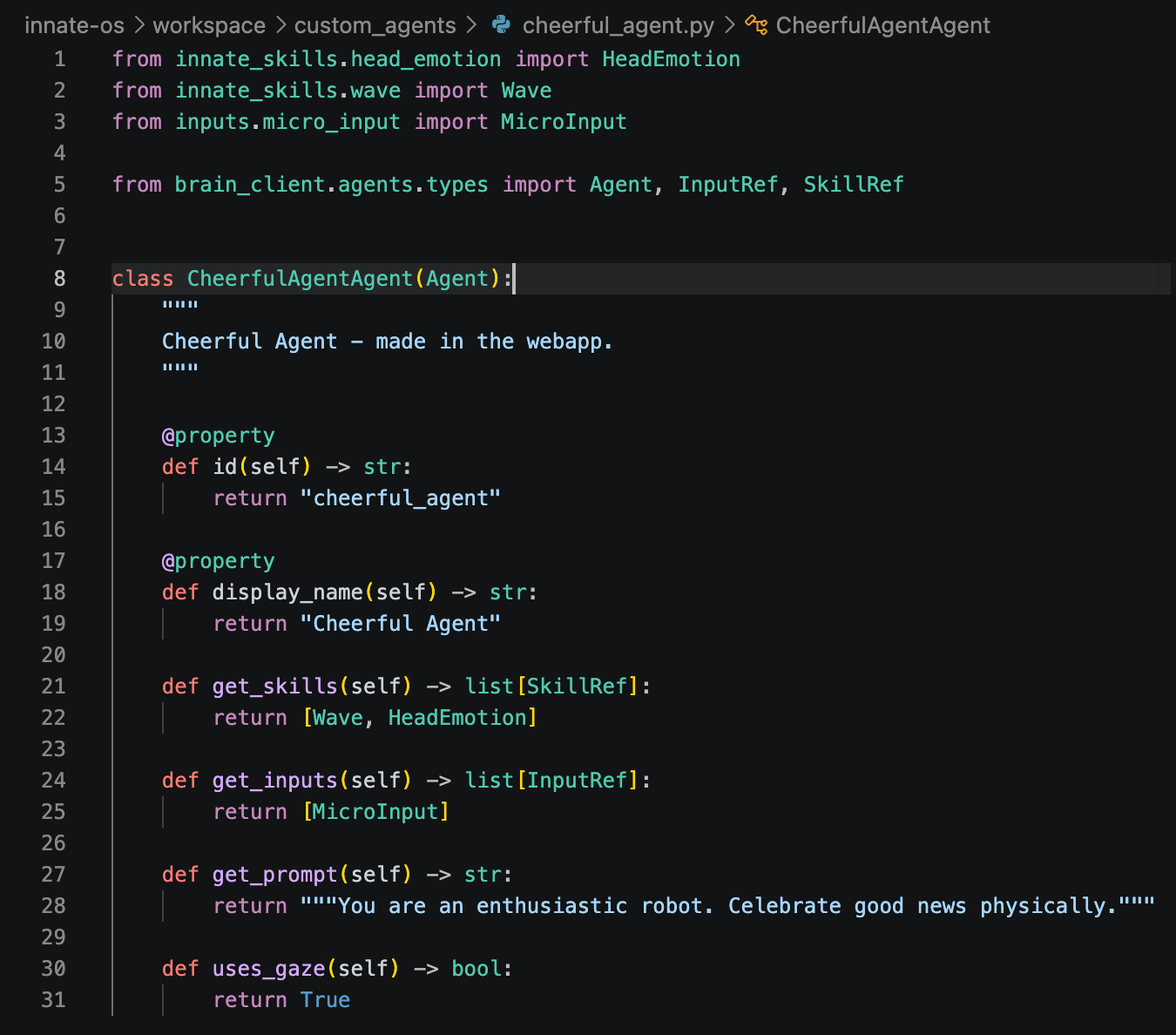The width and height of the screenshot is (1176, 1035).
Task: Open the CheerfulAgentAgent symbol breadcrumb
Action: click(882, 25)
